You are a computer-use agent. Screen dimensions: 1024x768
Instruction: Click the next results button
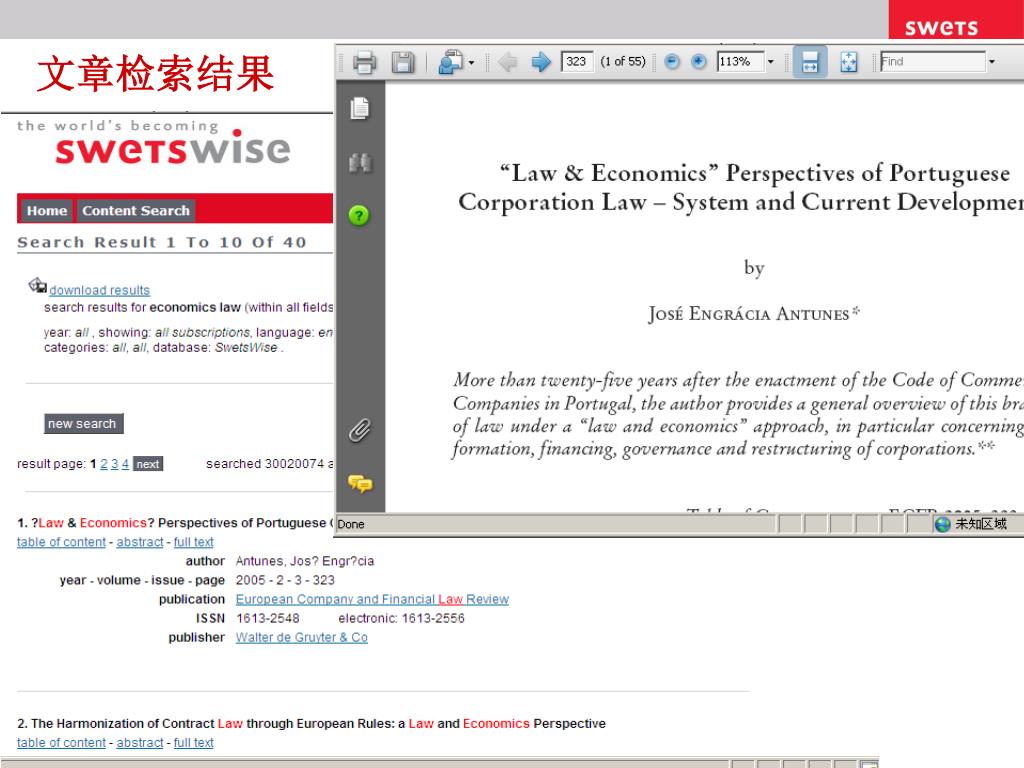(148, 464)
